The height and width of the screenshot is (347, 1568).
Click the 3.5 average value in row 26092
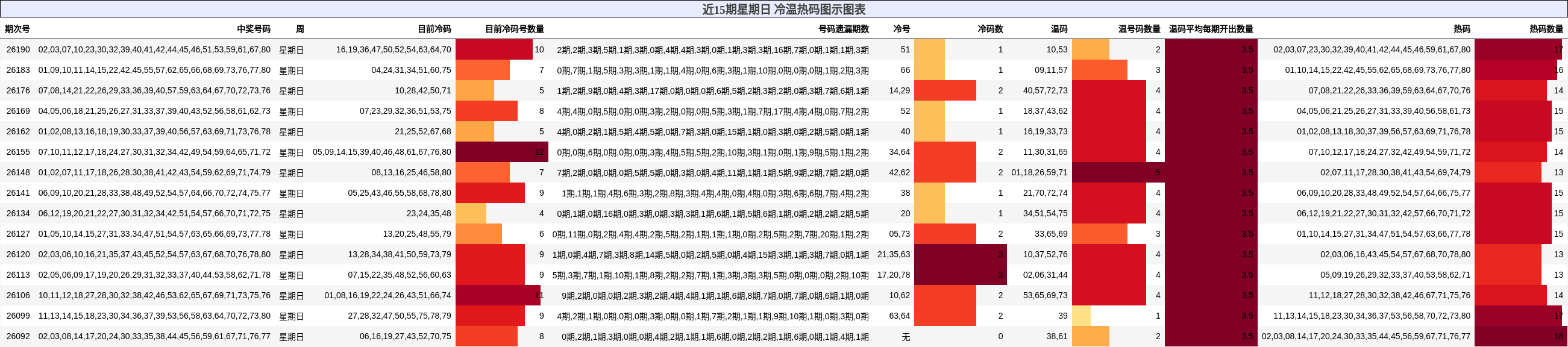tap(1247, 337)
